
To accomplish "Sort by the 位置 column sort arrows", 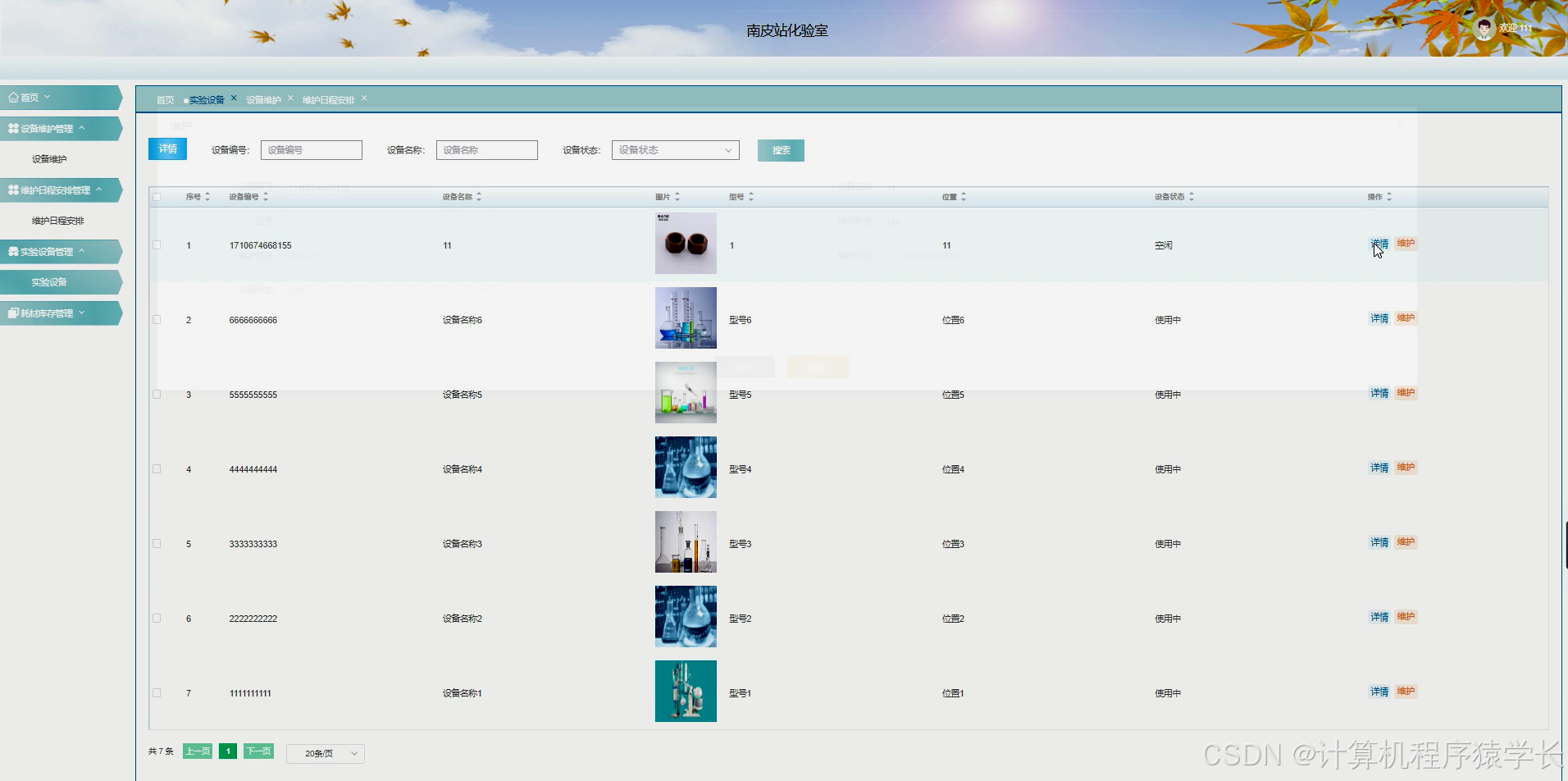I will [964, 197].
